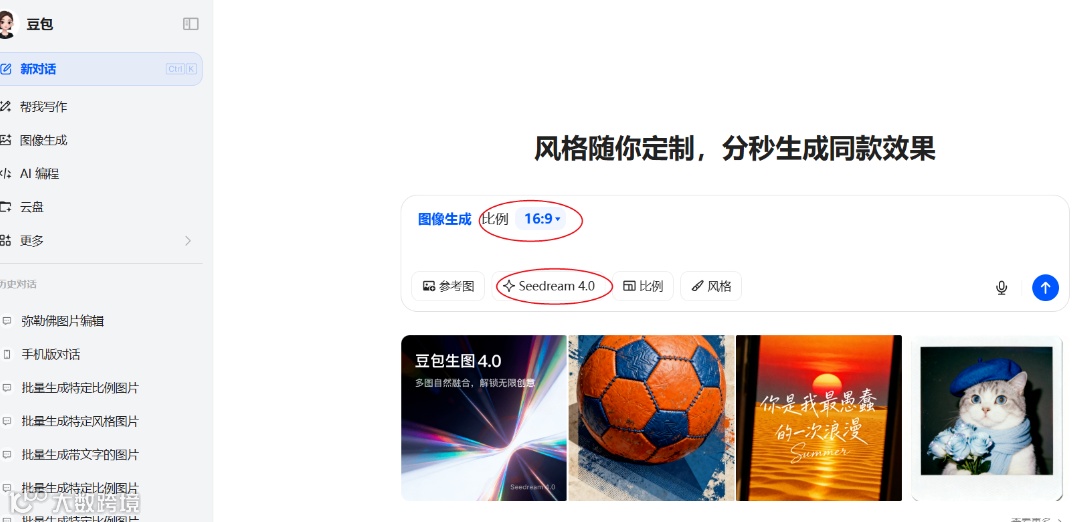
Task: Click the 风格 style button
Action: (711, 286)
